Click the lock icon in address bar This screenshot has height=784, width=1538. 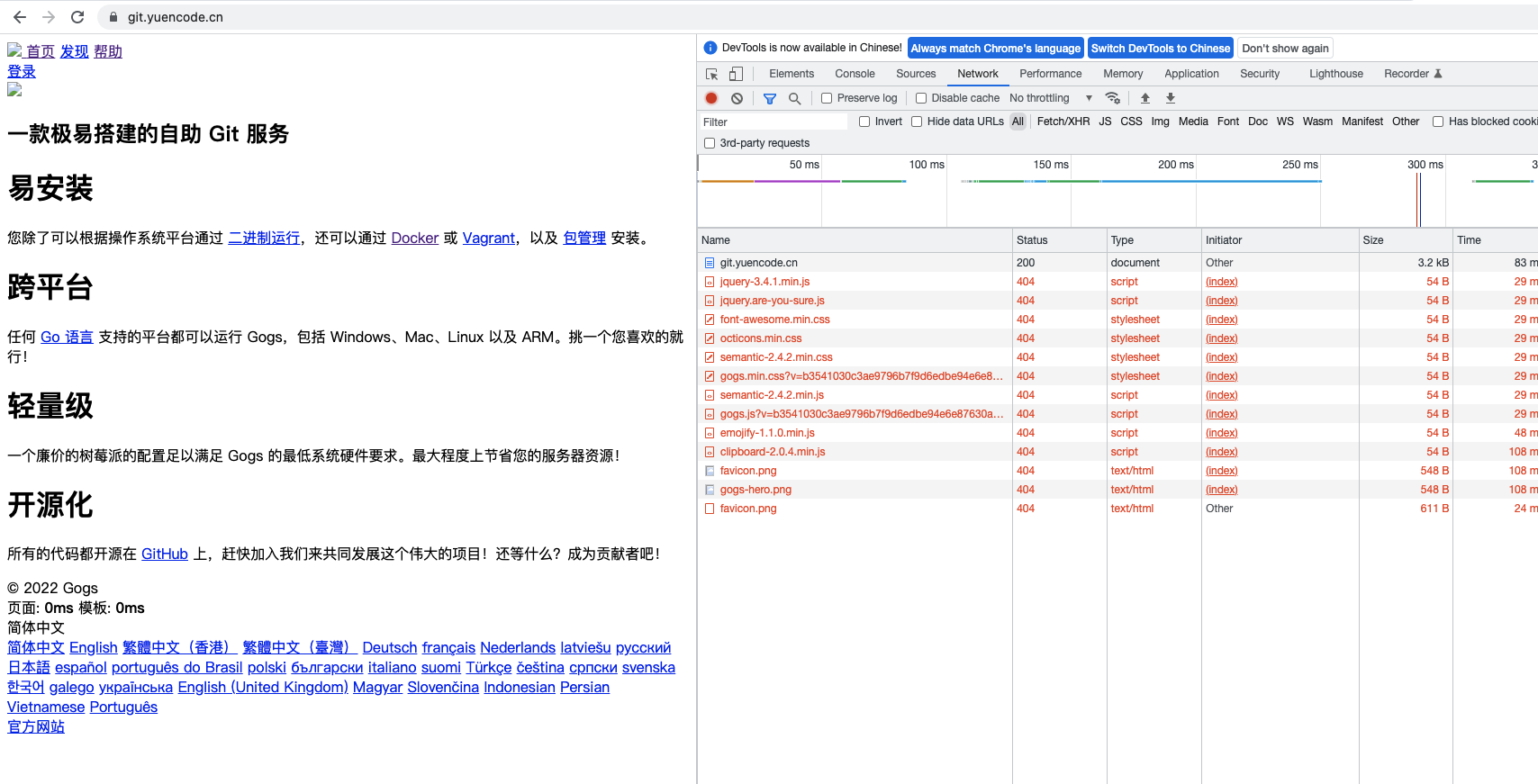click(113, 17)
